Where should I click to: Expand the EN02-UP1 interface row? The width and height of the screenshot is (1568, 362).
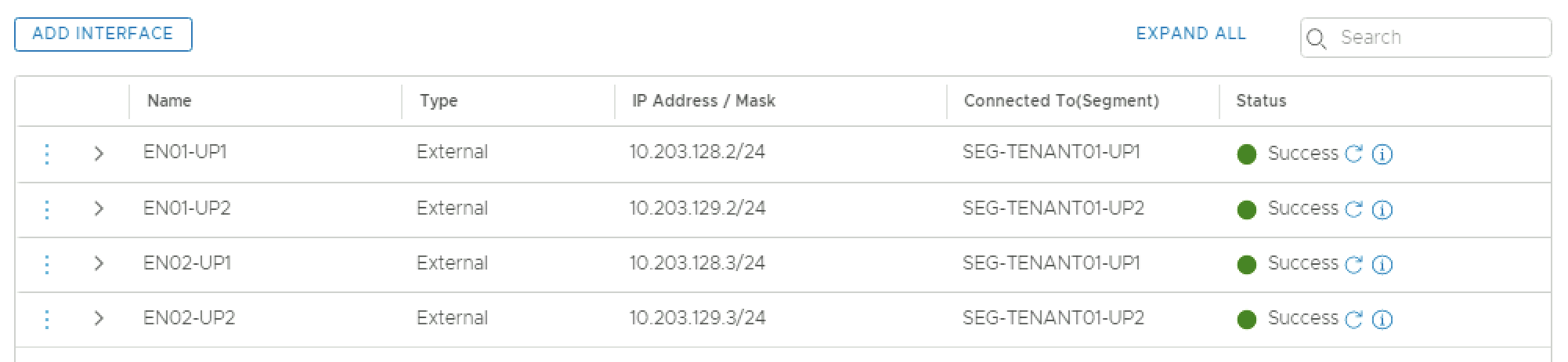[99, 264]
